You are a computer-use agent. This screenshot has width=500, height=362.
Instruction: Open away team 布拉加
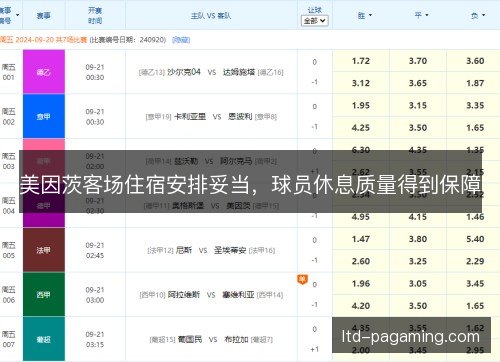(x=236, y=339)
